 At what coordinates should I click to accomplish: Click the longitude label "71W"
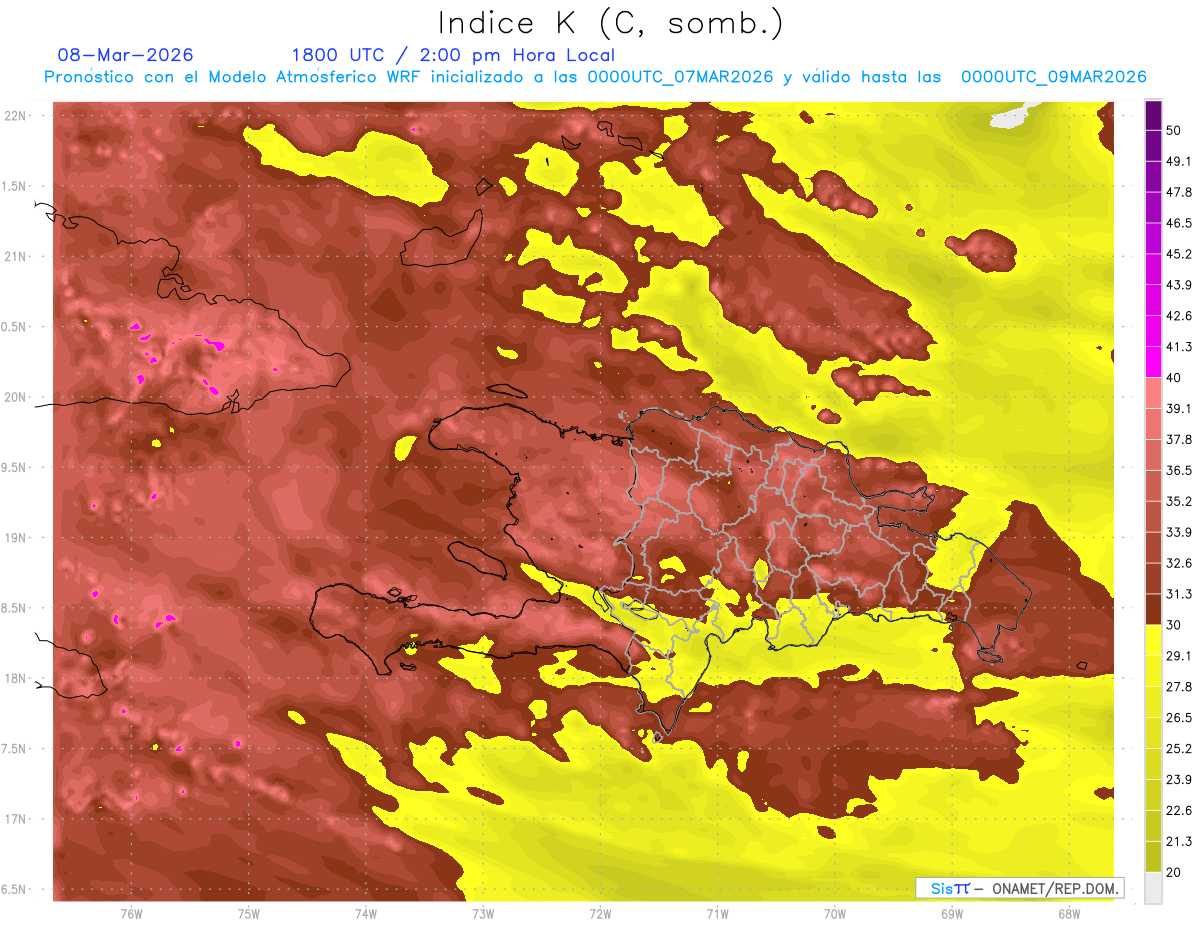click(717, 913)
